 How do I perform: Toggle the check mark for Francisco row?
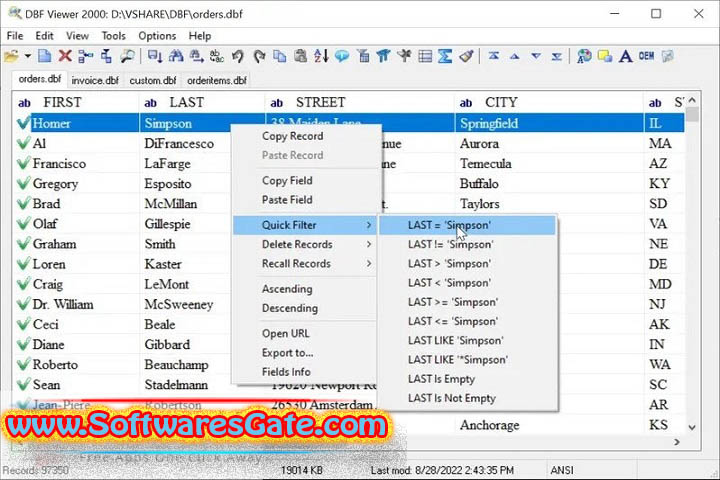23,164
